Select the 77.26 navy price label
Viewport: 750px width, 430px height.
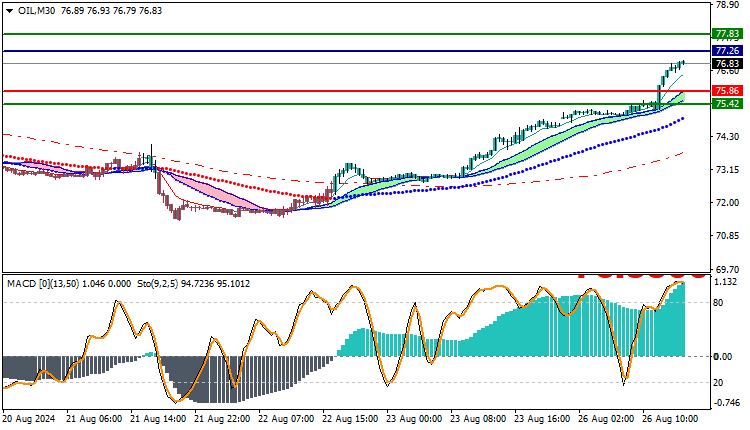727,51
